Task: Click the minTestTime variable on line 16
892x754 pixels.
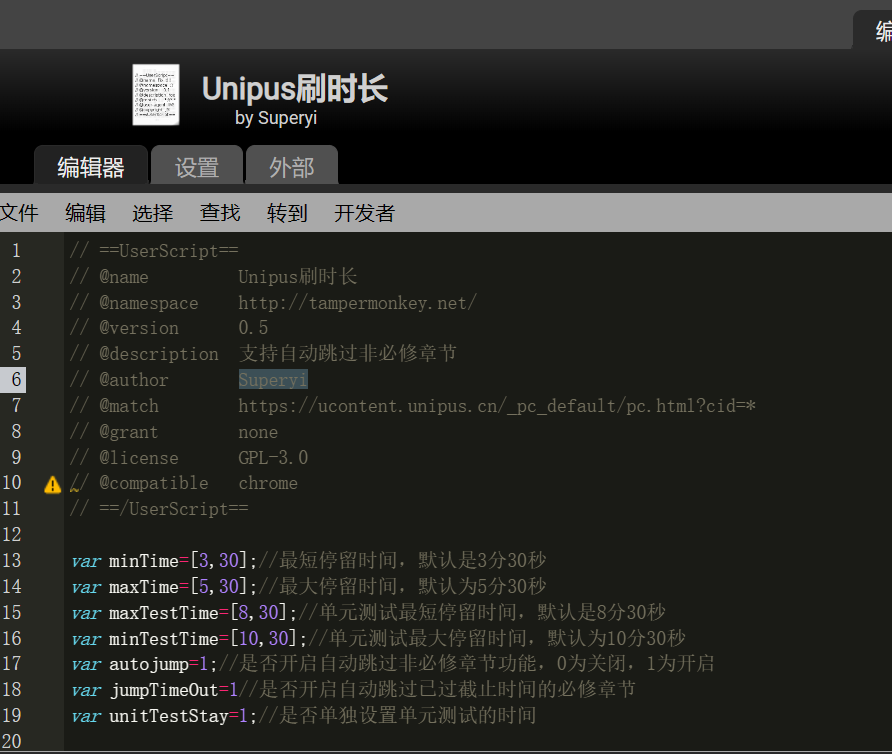Action: (164, 638)
